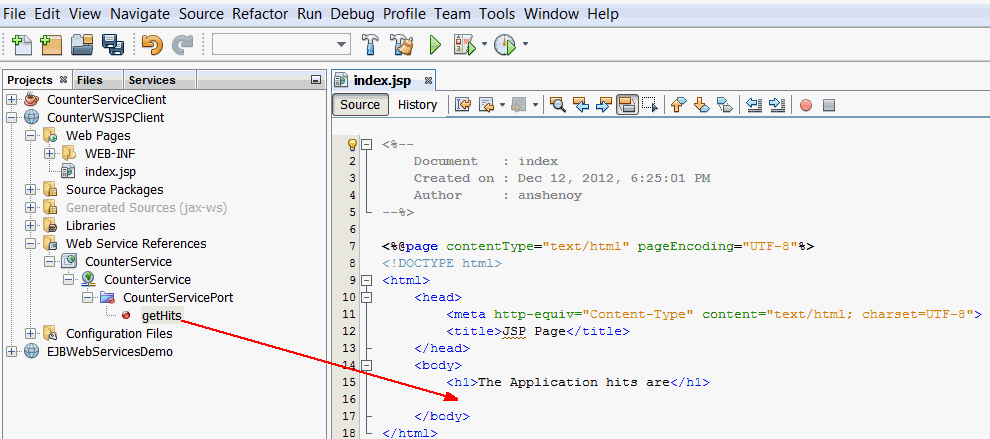
Task: Click the Profile Project clock icon
Action: 505,44
